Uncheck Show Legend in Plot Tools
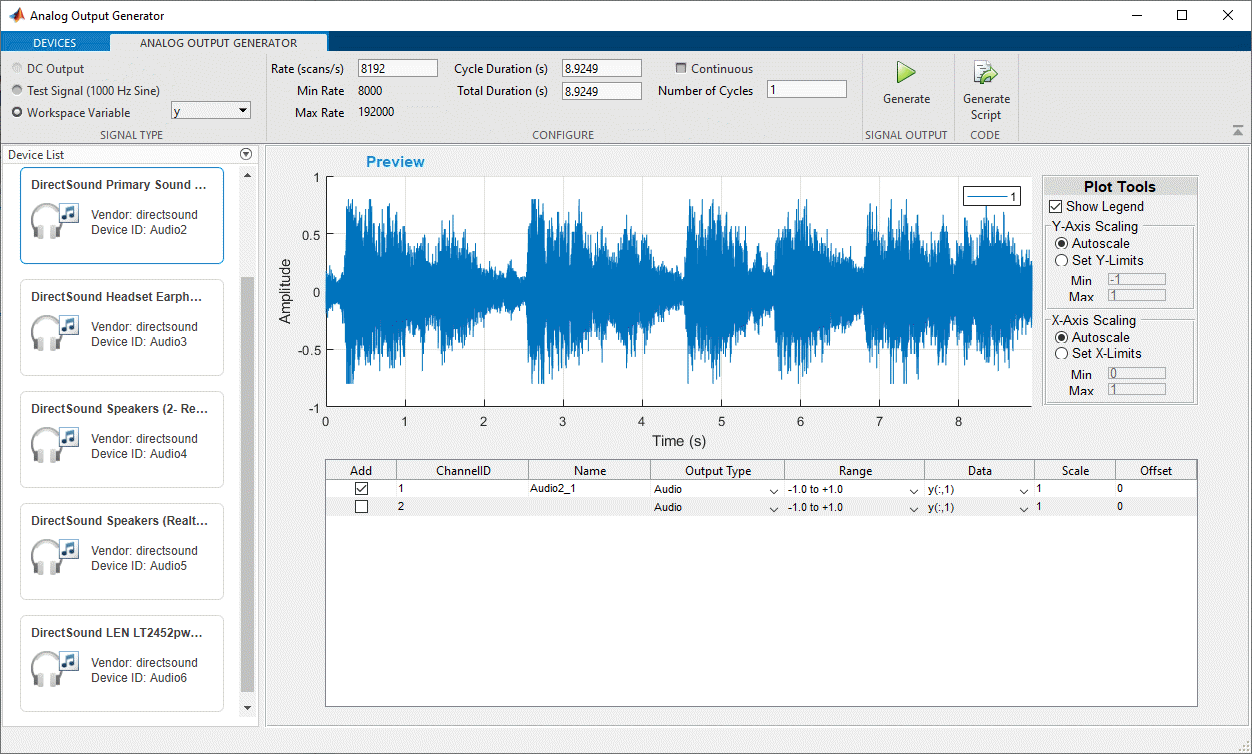Image resolution: width=1252 pixels, height=754 pixels. [x=1055, y=206]
